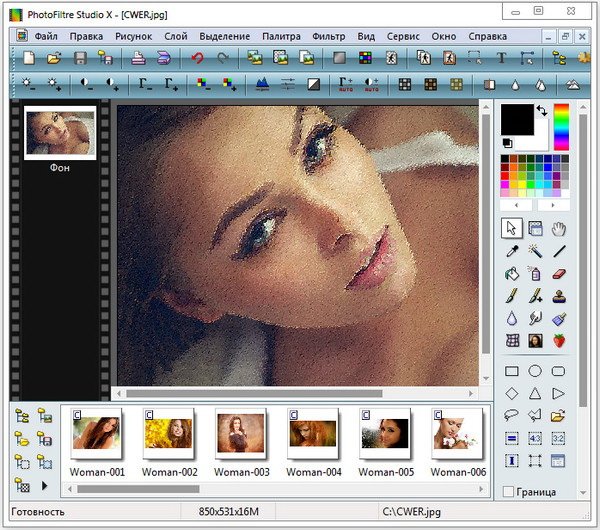Click the Text tool icon in toolbar
This screenshot has height=530, width=600.
coord(501,59)
